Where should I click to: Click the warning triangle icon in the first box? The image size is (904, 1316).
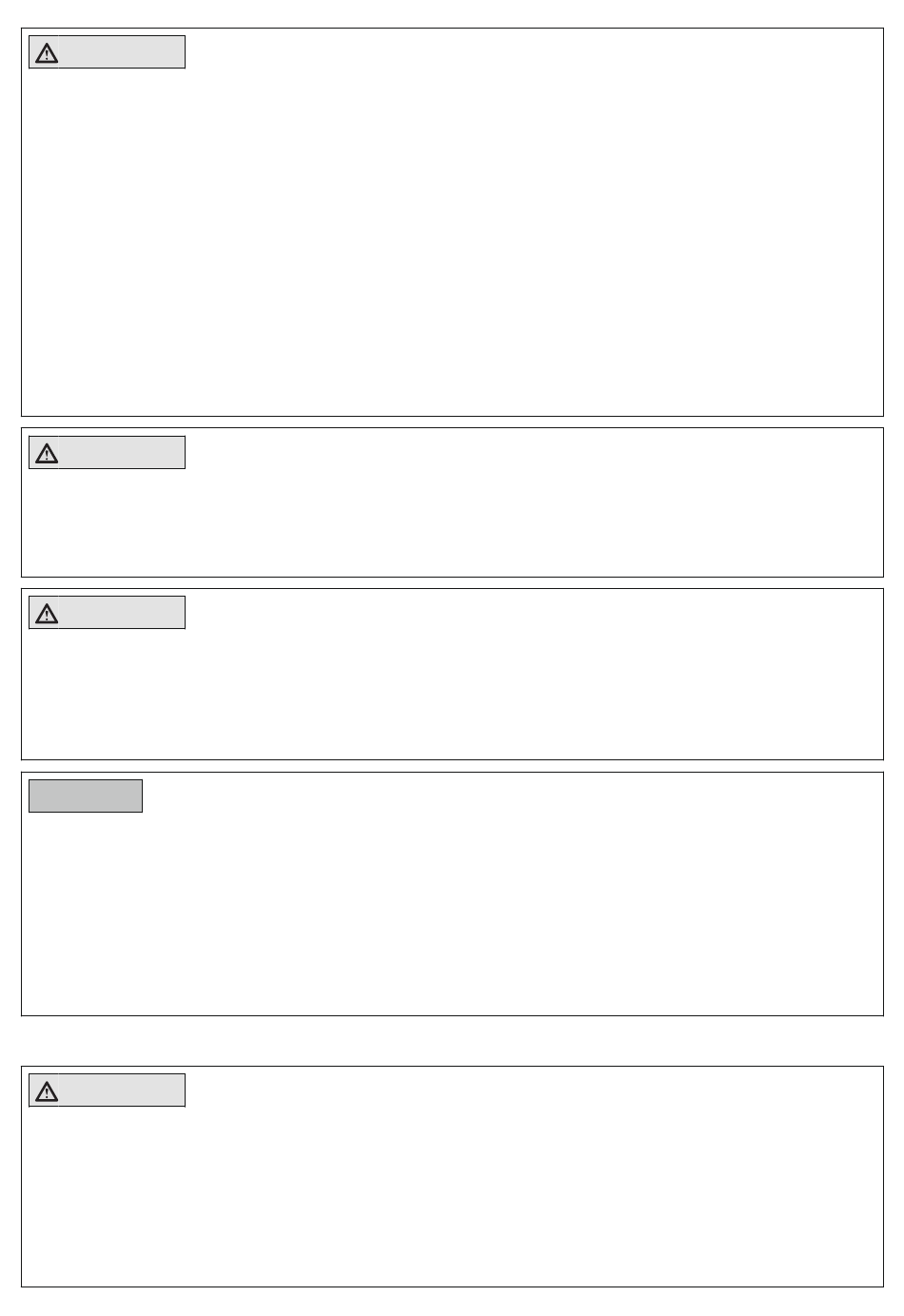[46, 53]
